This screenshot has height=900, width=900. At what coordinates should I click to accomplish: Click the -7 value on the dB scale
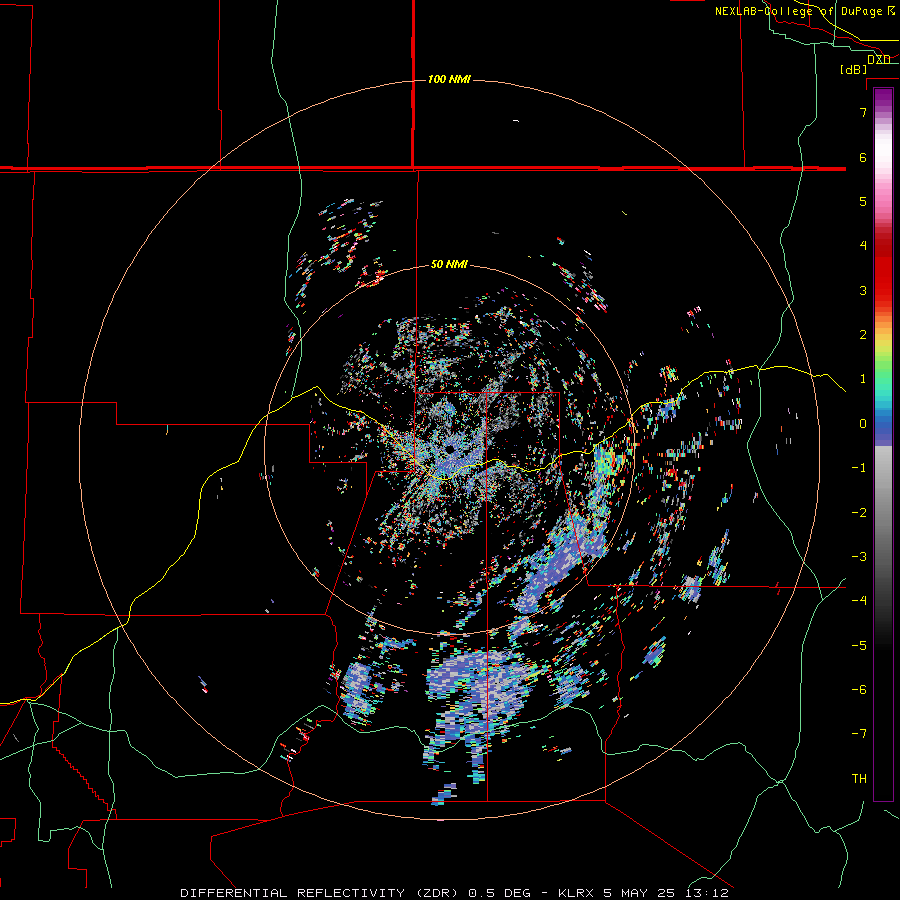pyautogui.click(x=859, y=734)
